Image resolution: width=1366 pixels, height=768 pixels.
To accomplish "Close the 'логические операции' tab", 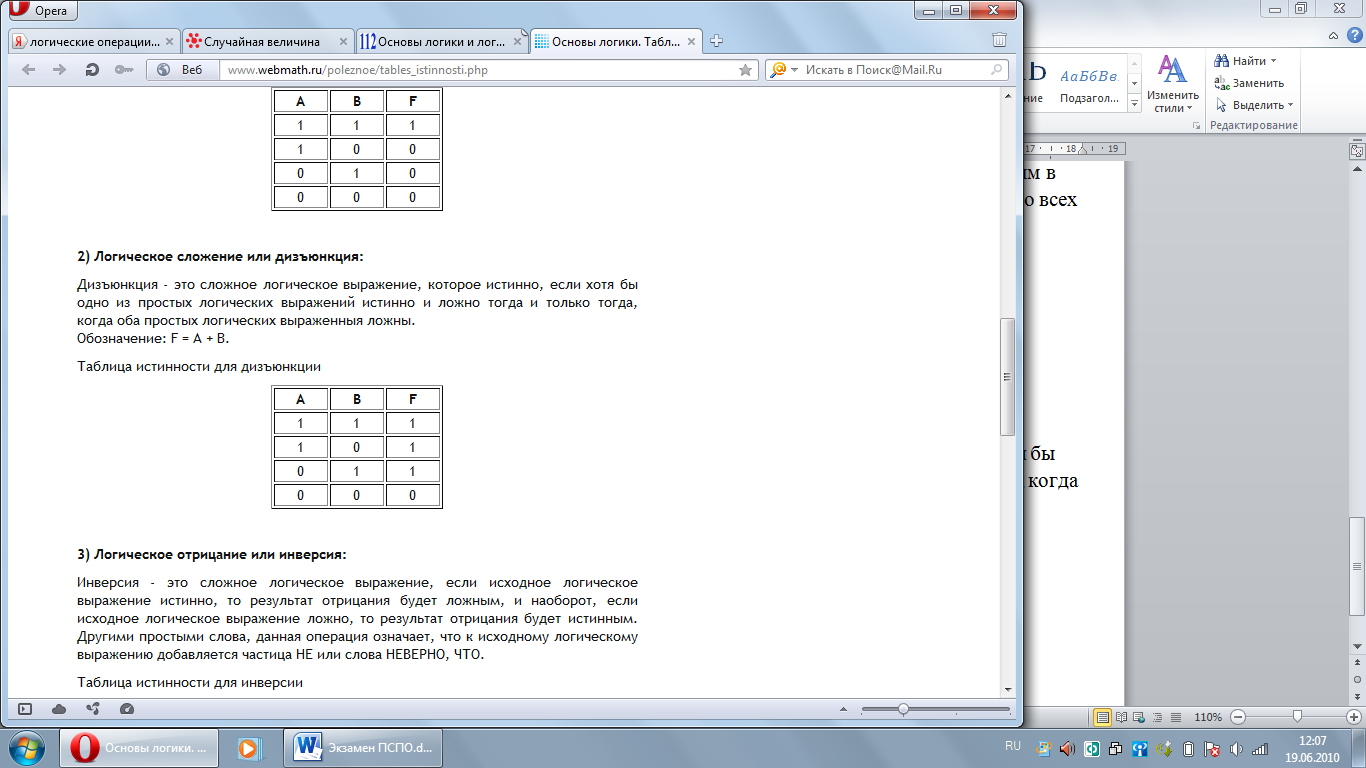I will (168, 42).
